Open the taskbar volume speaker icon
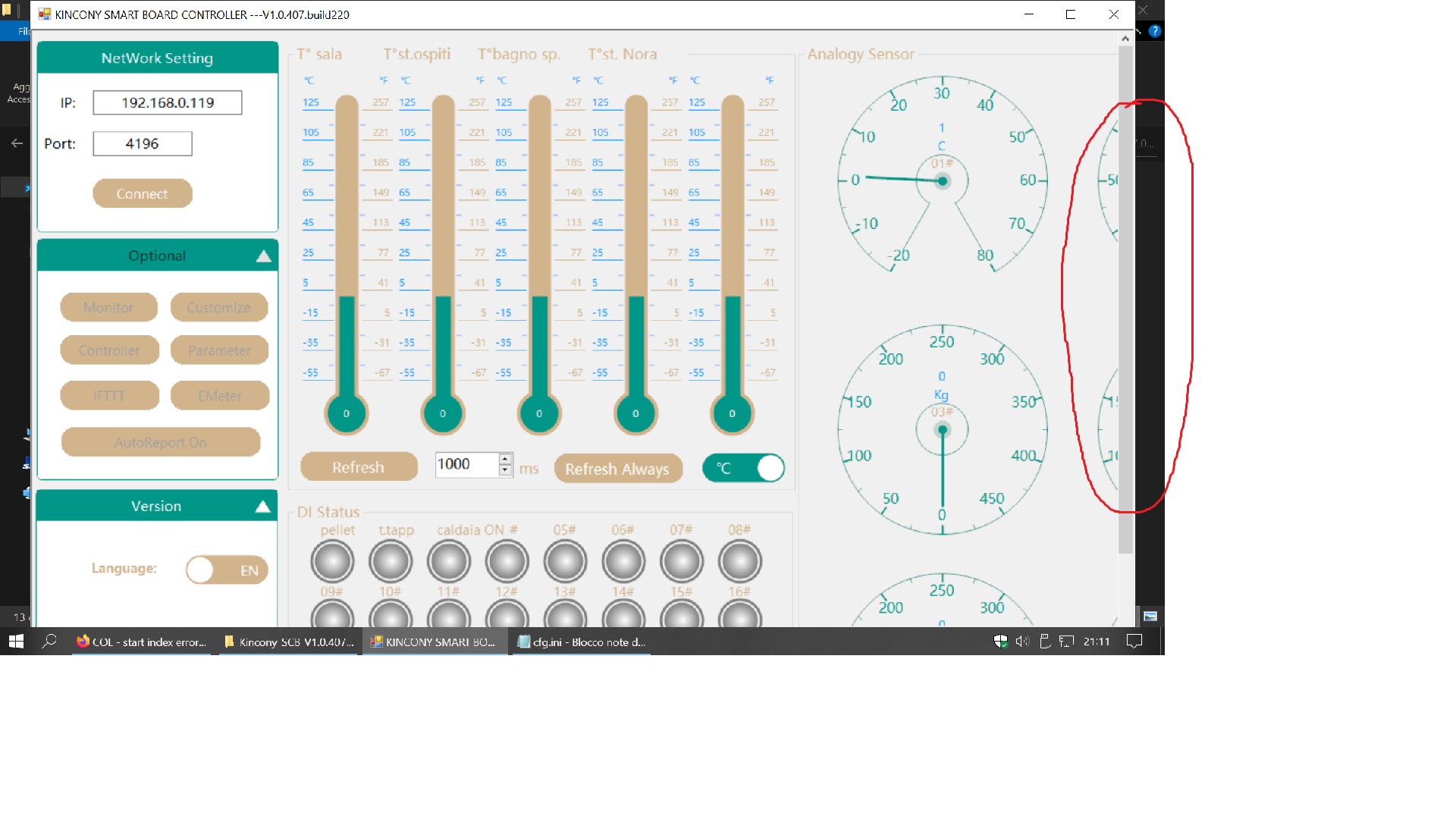The image size is (1456, 819). [1022, 642]
